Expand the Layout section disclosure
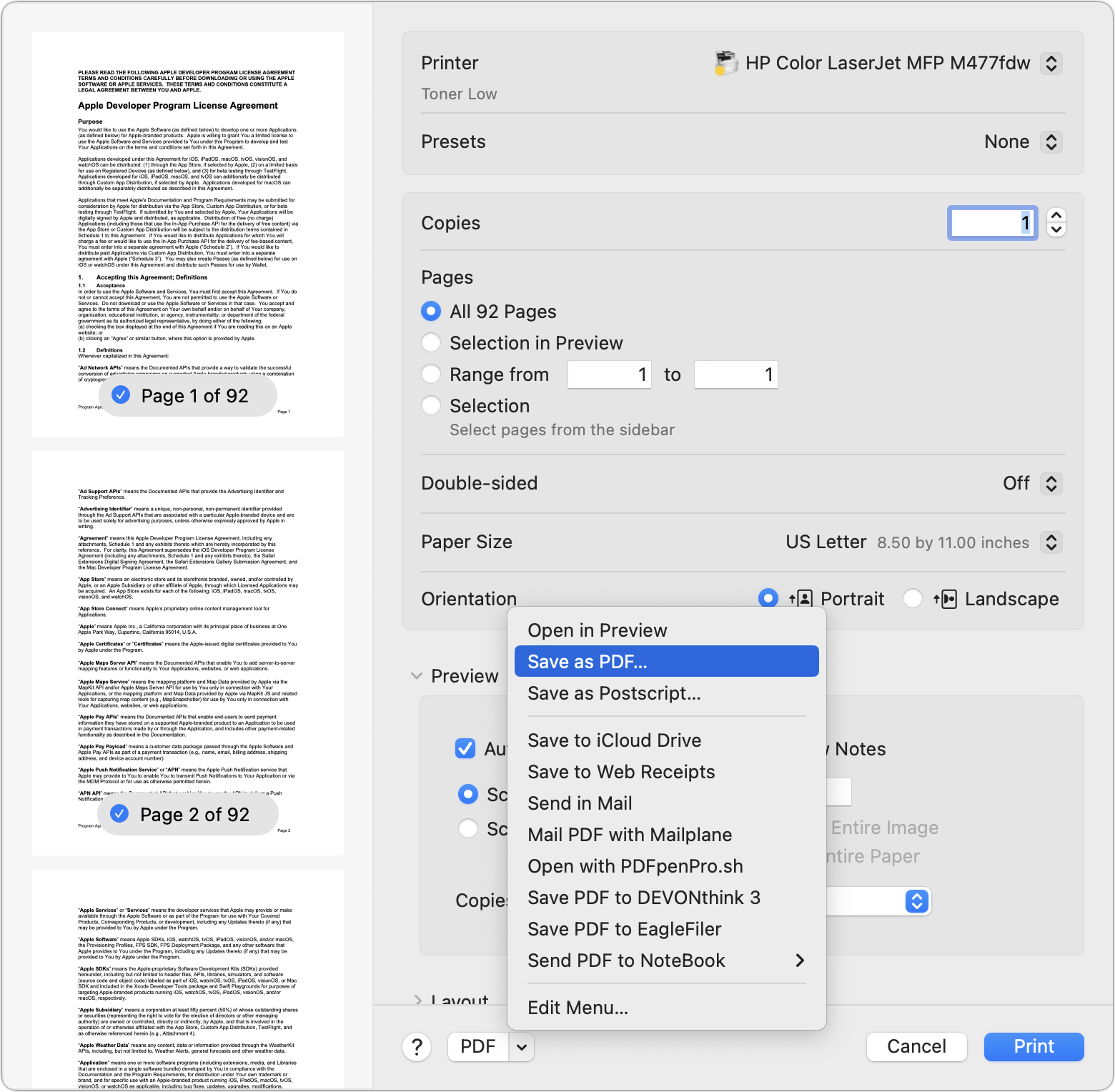 pyautogui.click(x=418, y=1001)
